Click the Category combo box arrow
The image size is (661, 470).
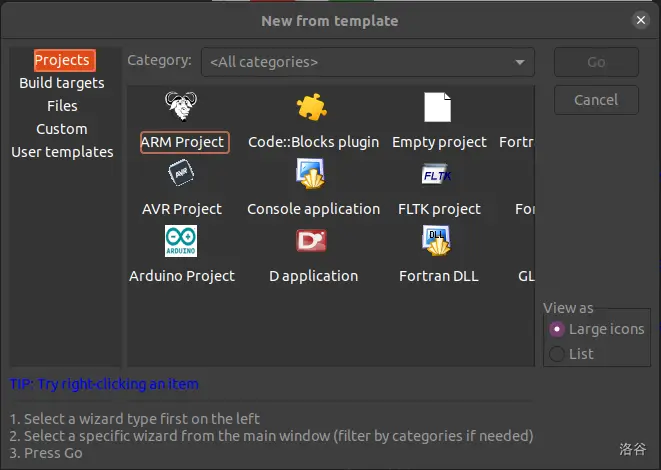(x=520, y=62)
